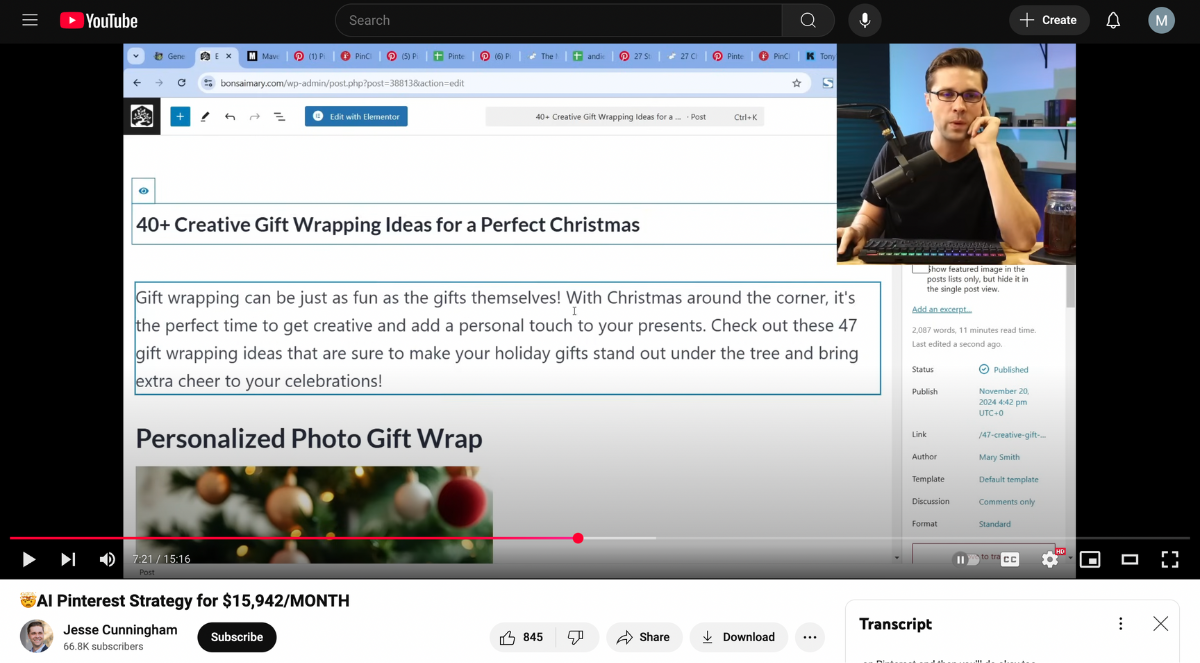Image resolution: width=1200 pixels, height=663 pixels.
Task: Click WordPress block inserter plus button
Action: click(180, 116)
